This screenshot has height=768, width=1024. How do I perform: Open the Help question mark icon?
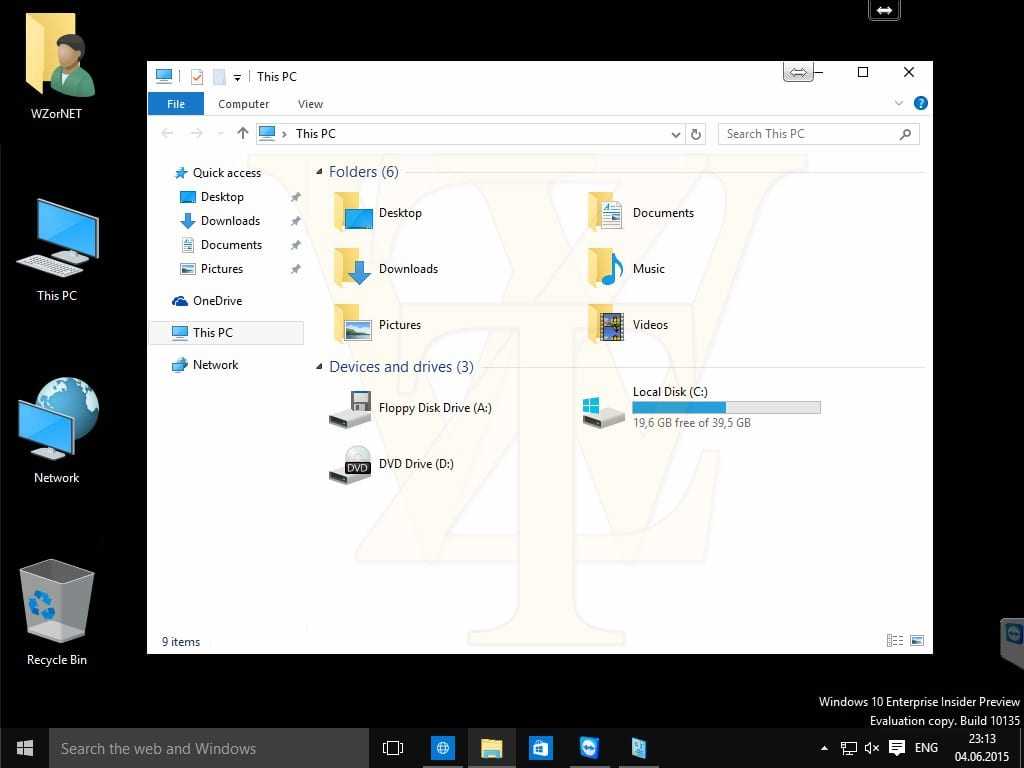(920, 103)
